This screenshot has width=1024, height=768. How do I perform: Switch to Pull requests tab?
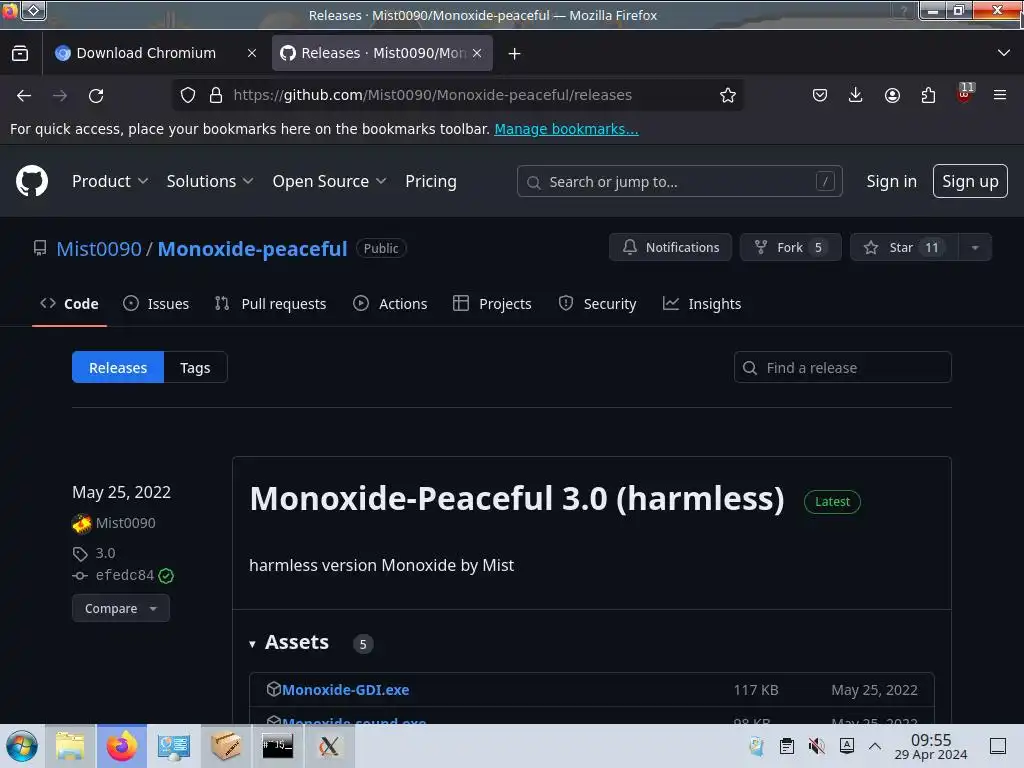point(270,304)
